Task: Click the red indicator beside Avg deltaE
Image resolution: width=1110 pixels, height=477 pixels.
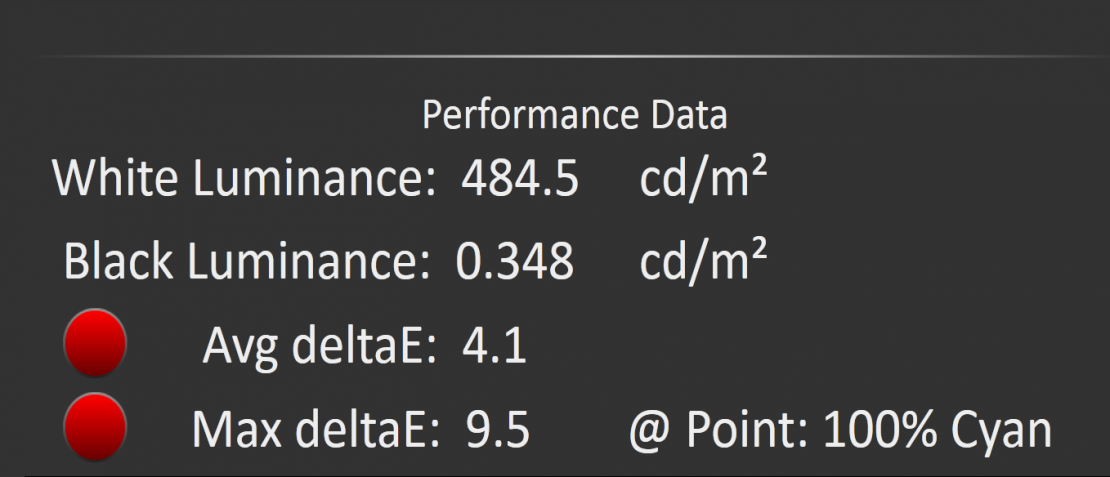Action: pos(95,343)
